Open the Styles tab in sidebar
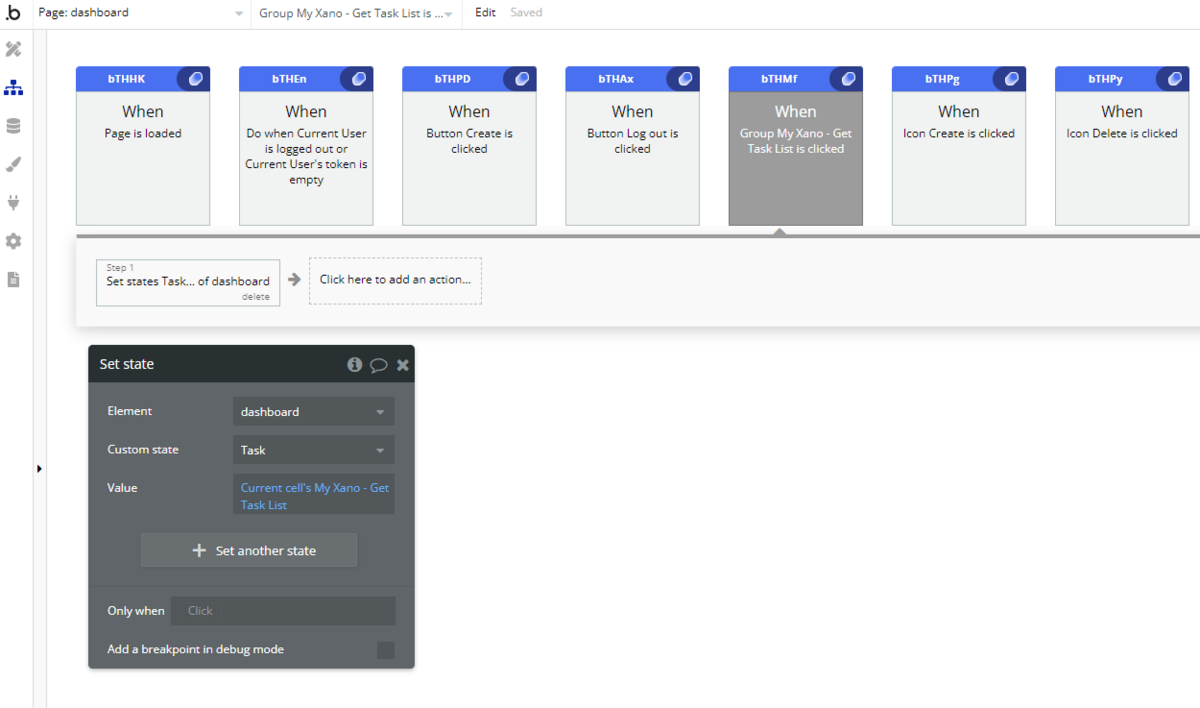 click(x=13, y=164)
